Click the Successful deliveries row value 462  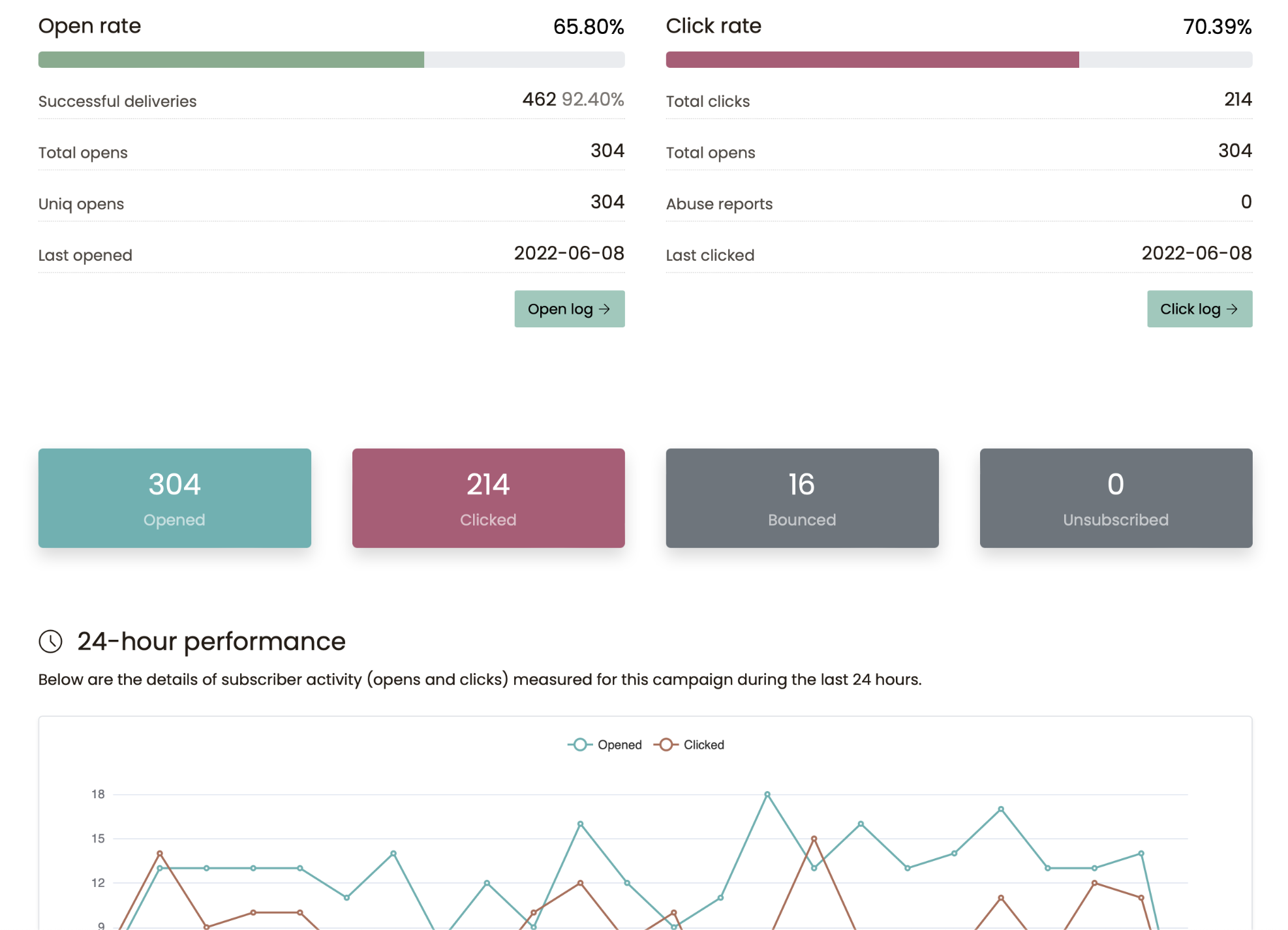(x=539, y=99)
